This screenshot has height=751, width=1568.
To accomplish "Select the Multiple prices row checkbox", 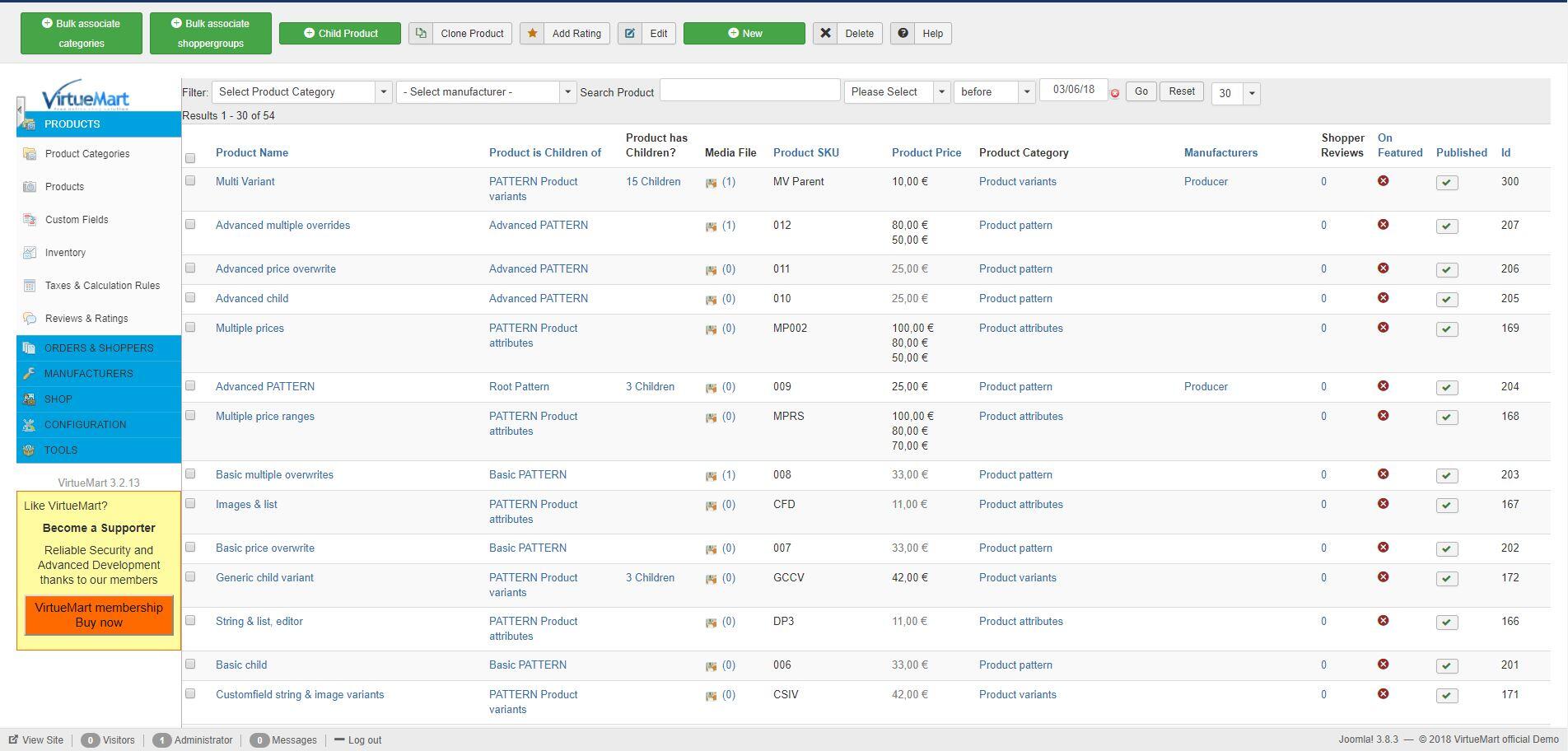I will [x=190, y=327].
